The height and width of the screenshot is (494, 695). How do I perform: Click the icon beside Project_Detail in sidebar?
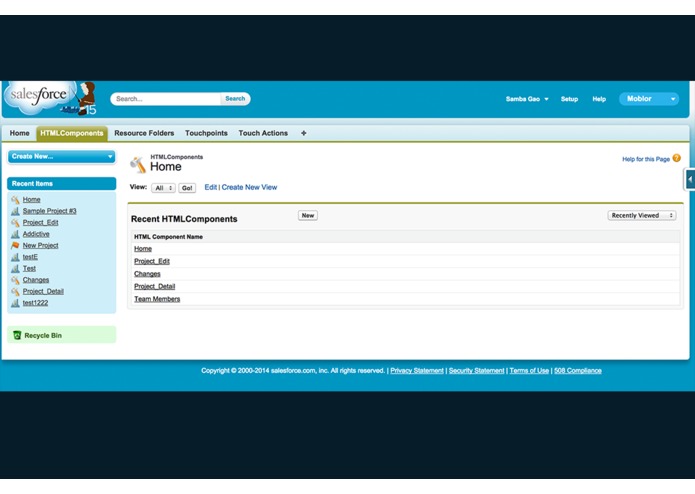[16, 292]
